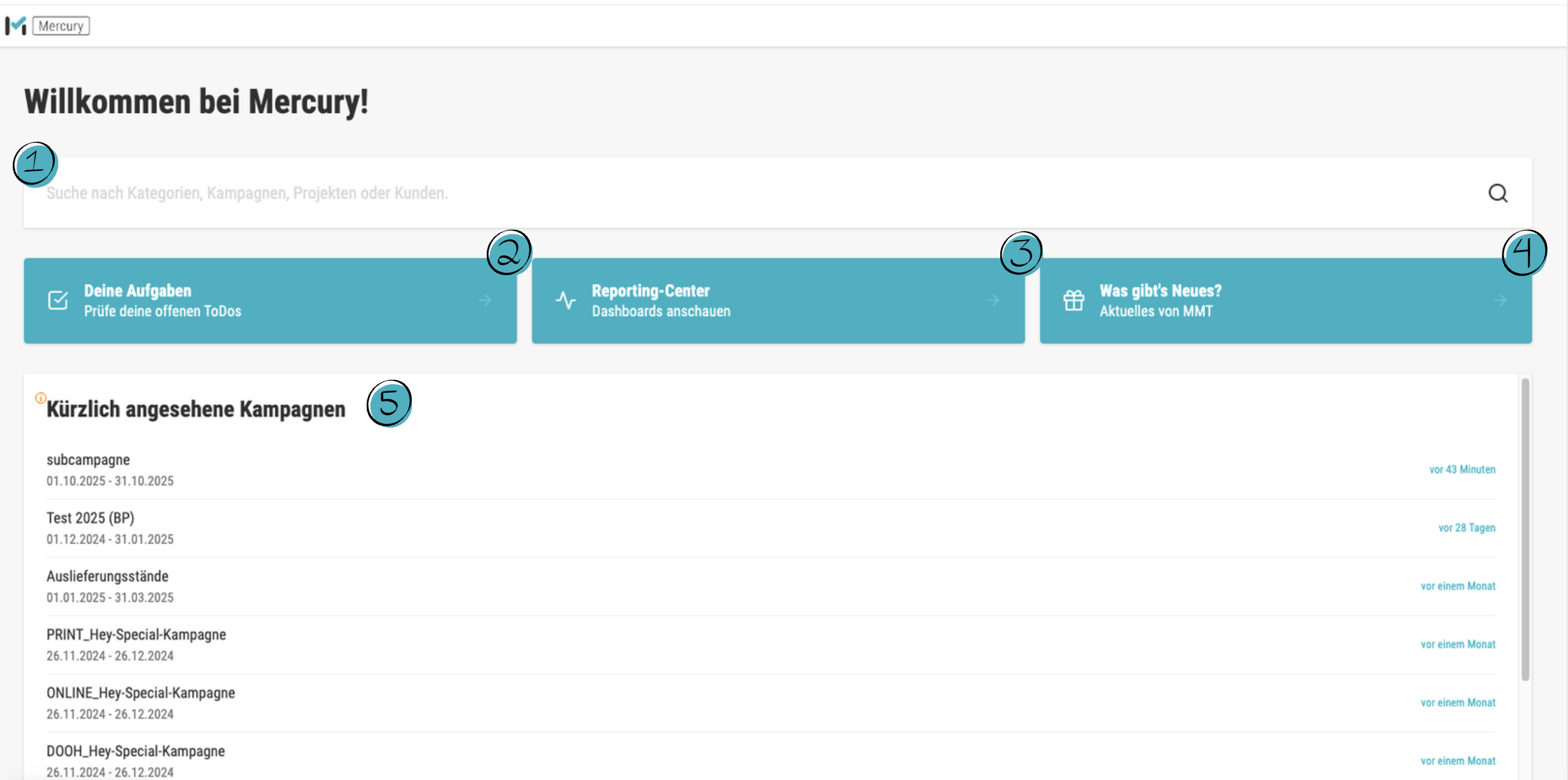
Task: Click the magnifying glass search icon
Action: coord(1498,193)
